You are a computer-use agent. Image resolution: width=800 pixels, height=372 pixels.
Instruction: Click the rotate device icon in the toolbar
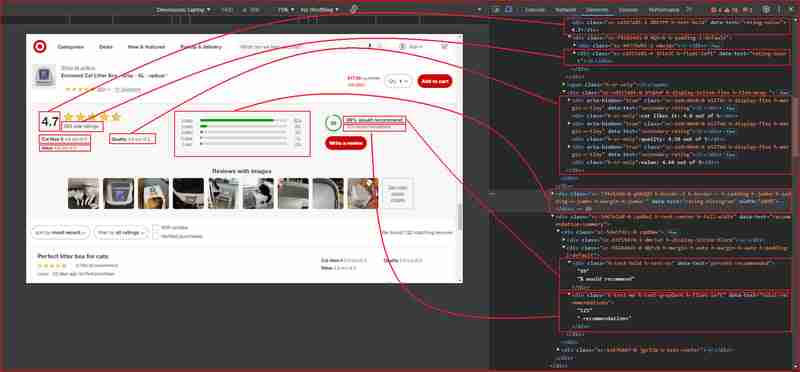pyautogui.click(x=354, y=9)
